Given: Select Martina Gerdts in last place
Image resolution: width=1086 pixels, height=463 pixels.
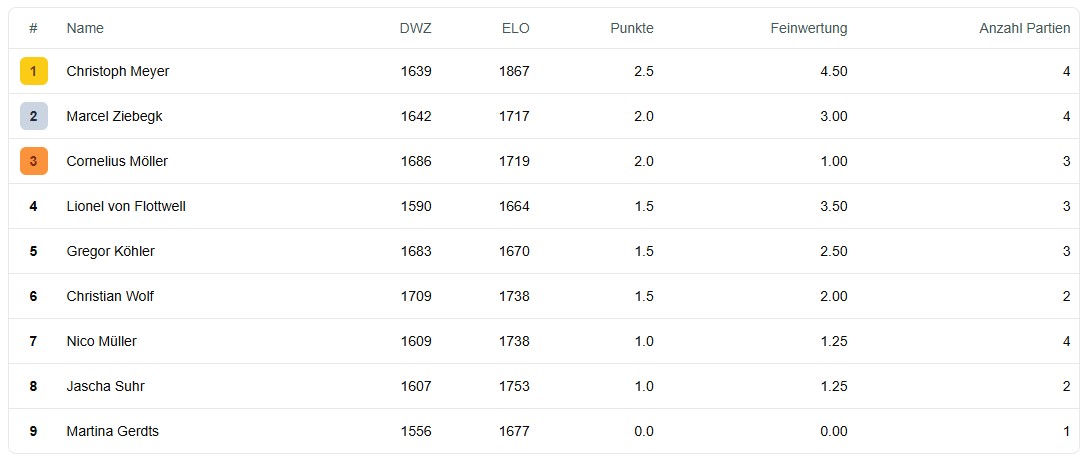Looking at the screenshot, I should coord(112,431).
